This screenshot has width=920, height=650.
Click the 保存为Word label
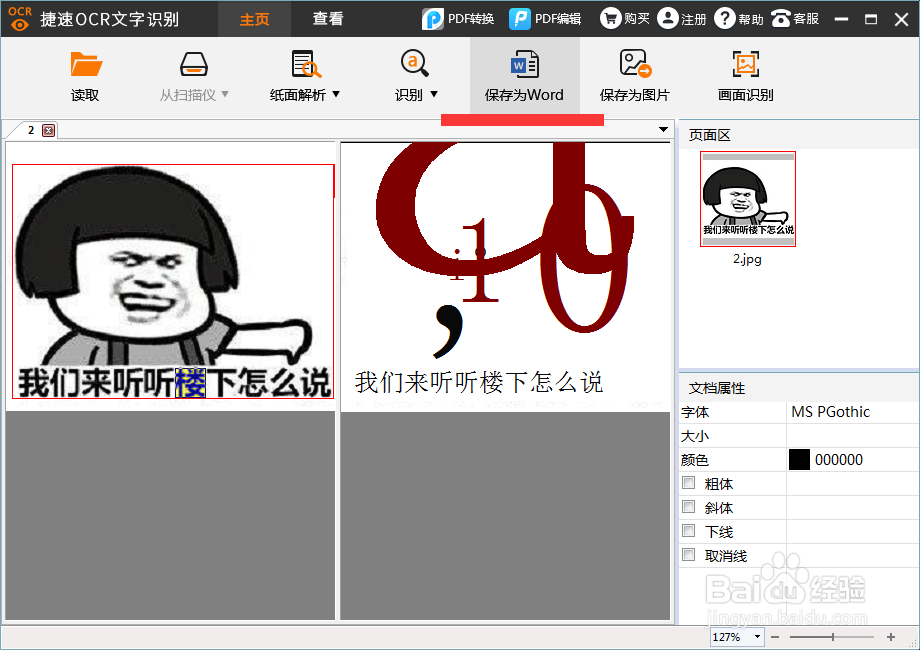click(524, 95)
